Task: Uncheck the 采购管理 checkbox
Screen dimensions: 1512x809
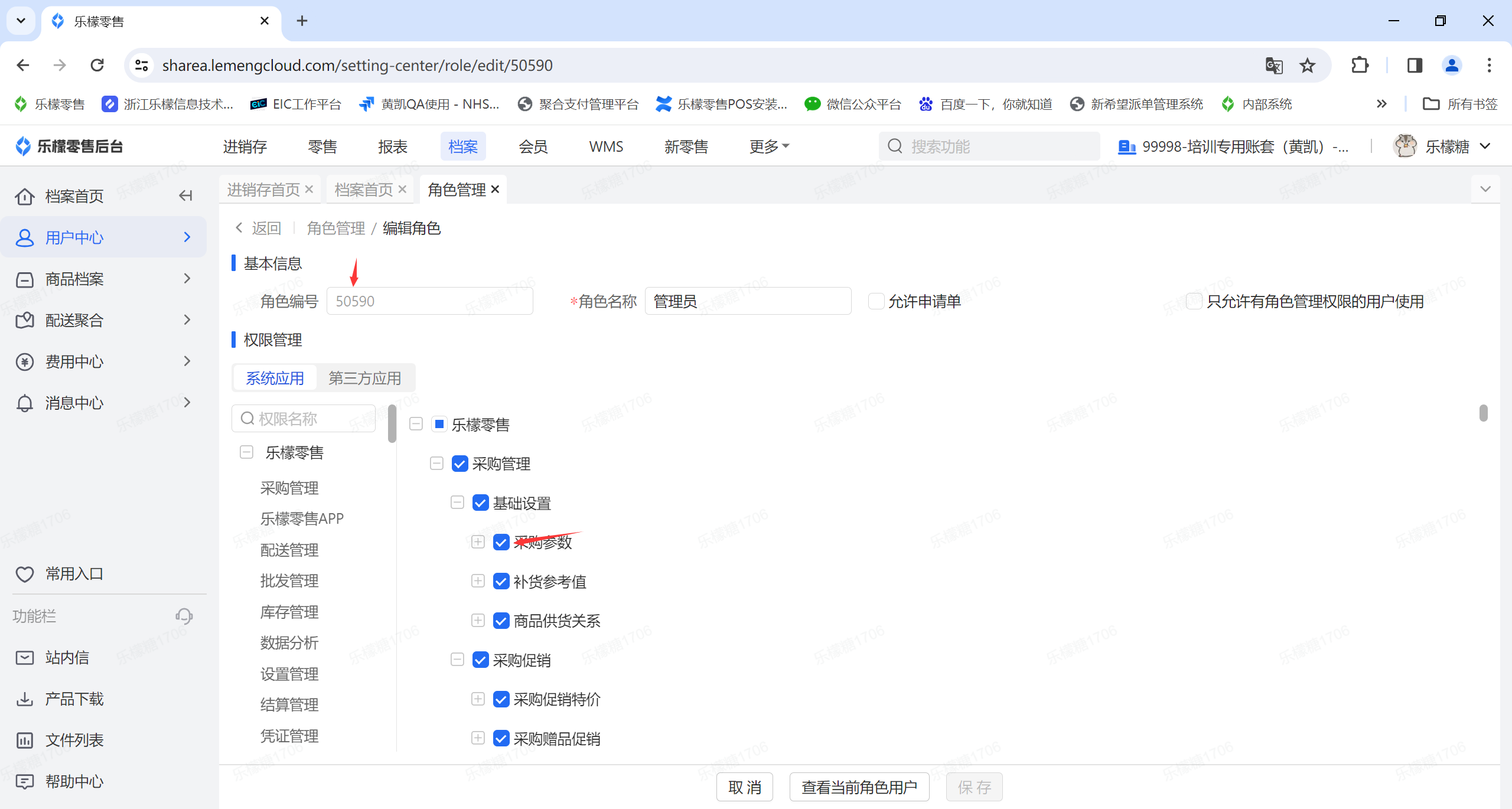Action: pyautogui.click(x=460, y=464)
